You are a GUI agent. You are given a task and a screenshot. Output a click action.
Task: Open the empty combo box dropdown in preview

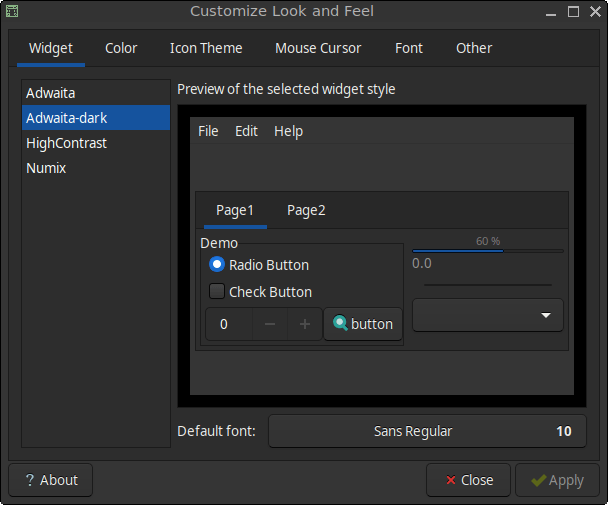(487, 315)
